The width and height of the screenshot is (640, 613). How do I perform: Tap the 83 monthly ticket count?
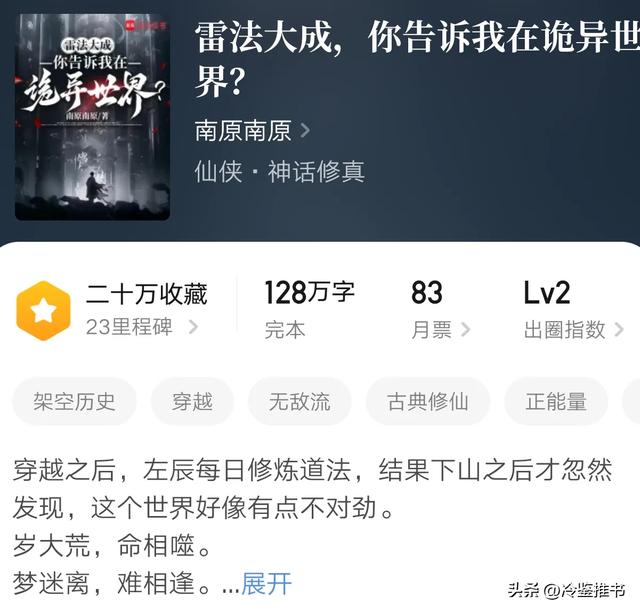[x=427, y=293]
